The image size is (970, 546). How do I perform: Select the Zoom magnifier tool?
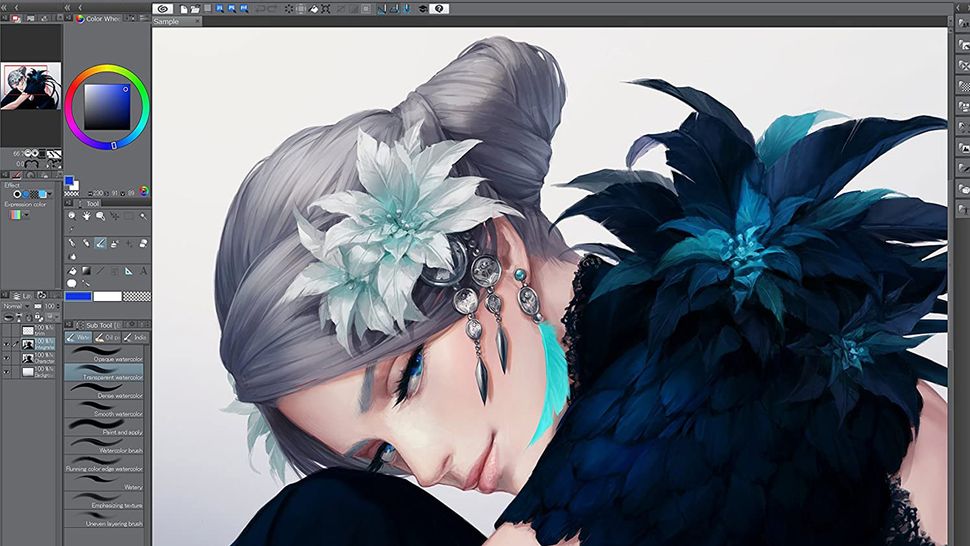72,216
